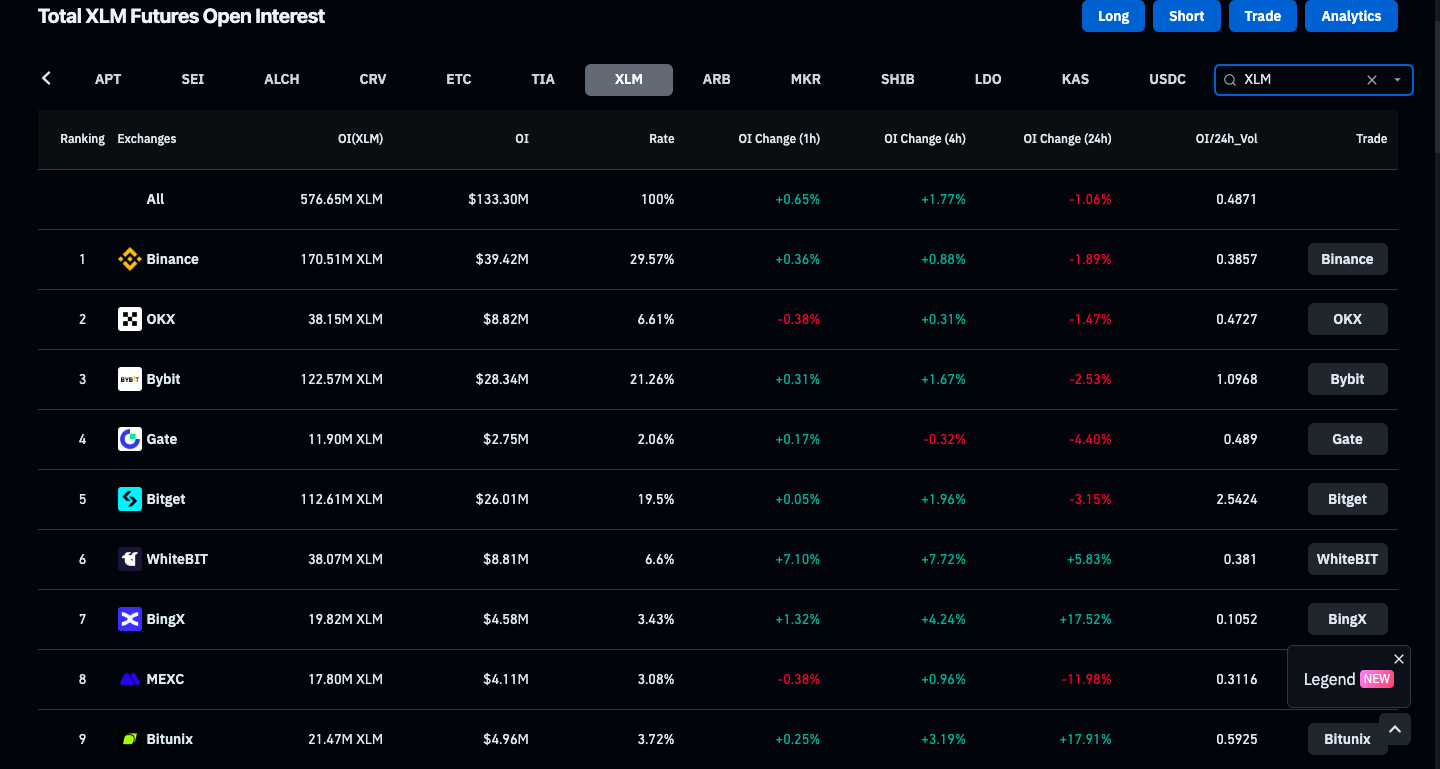
Task: Switch to the MKR coin tab
Action: 806,79
